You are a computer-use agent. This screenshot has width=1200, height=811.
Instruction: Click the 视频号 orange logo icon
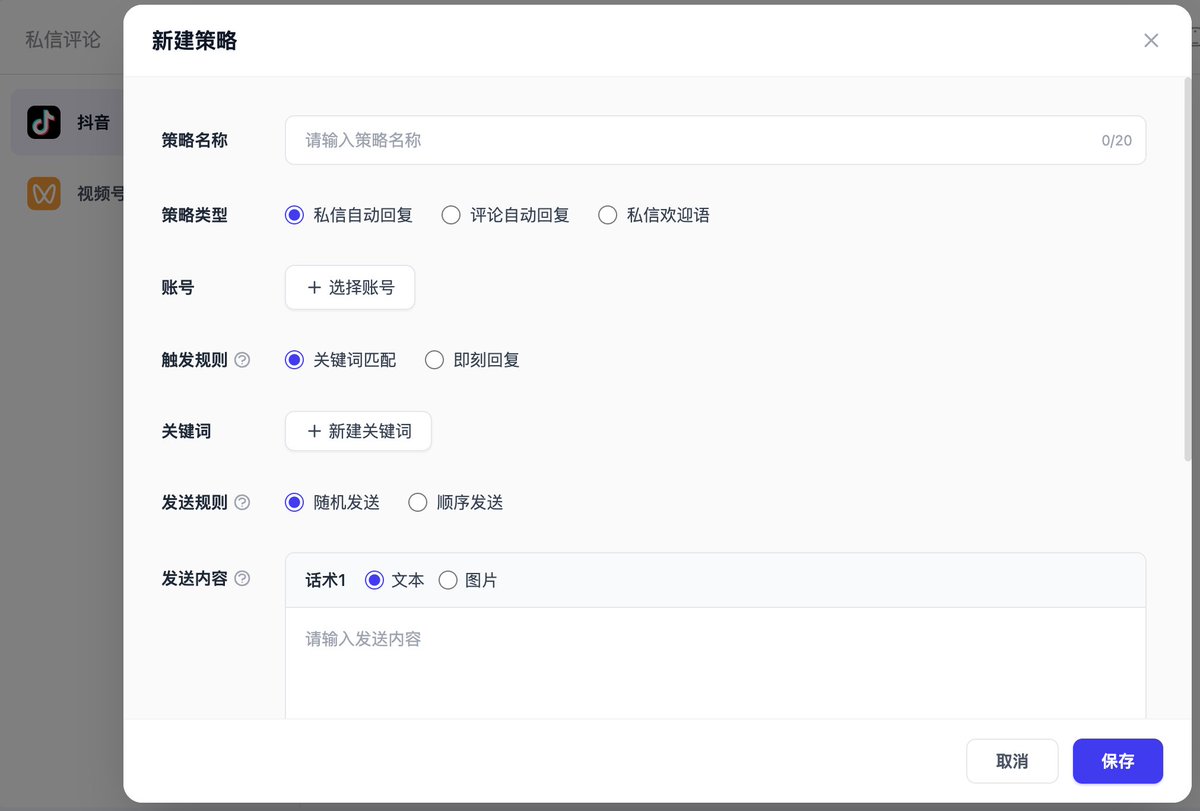(x=44, y=194)
